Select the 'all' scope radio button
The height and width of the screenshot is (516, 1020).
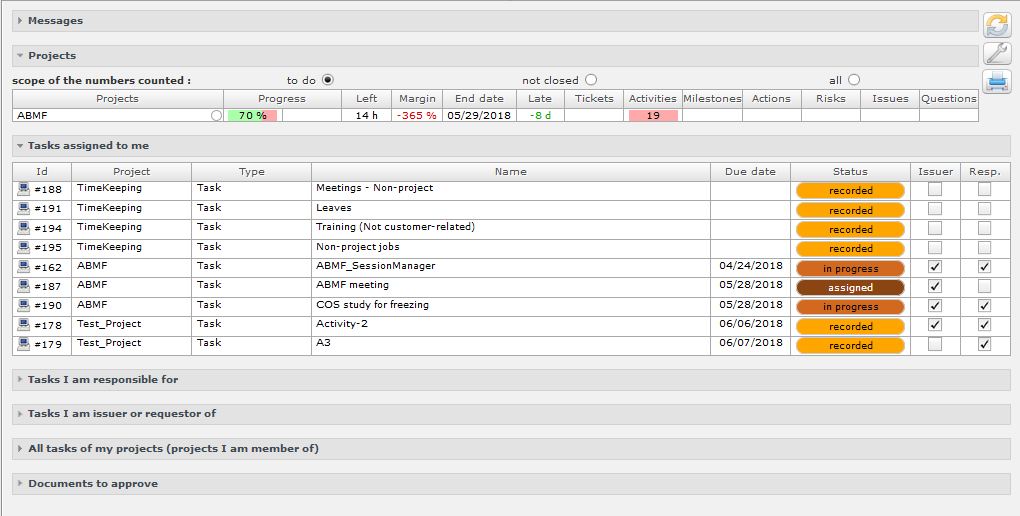[853, 80]
